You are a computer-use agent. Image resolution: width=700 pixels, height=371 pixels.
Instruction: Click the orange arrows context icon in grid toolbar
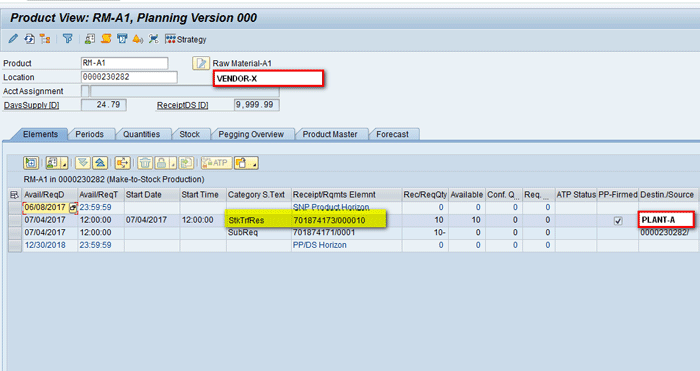pos(122,163)
